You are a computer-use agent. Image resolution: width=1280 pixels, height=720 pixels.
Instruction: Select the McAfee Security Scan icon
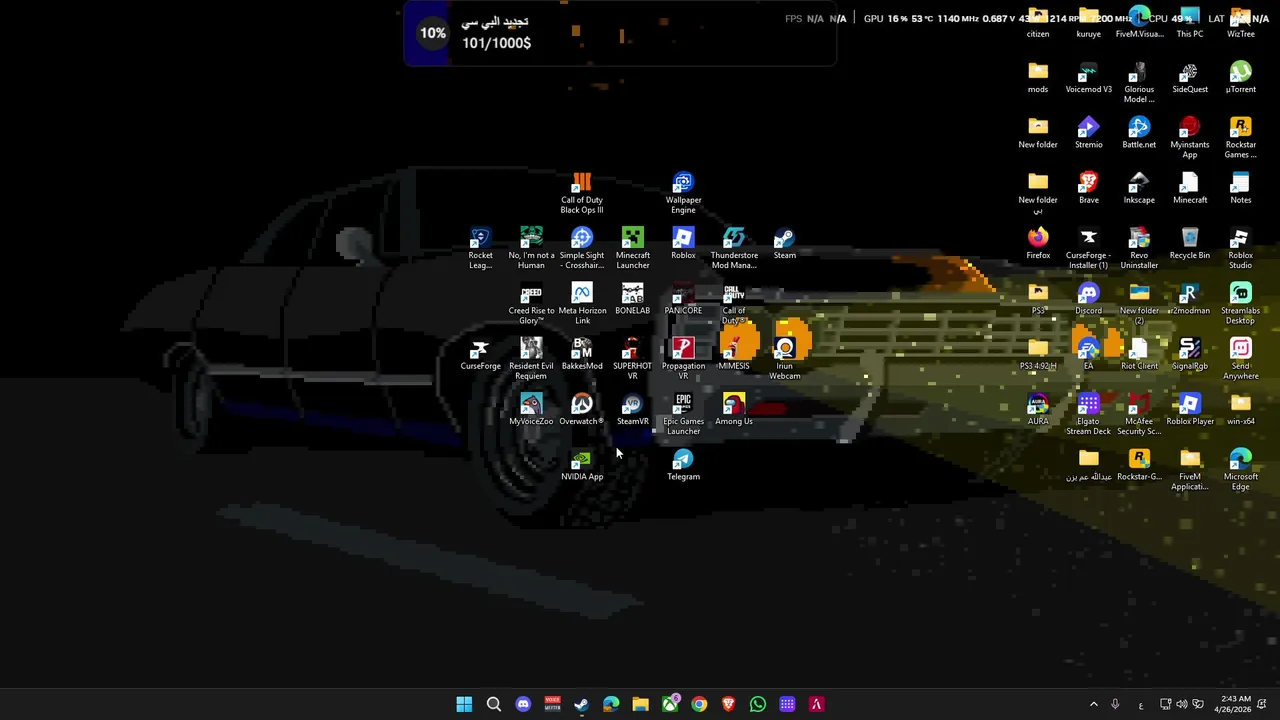click(x=1139, y=413)
